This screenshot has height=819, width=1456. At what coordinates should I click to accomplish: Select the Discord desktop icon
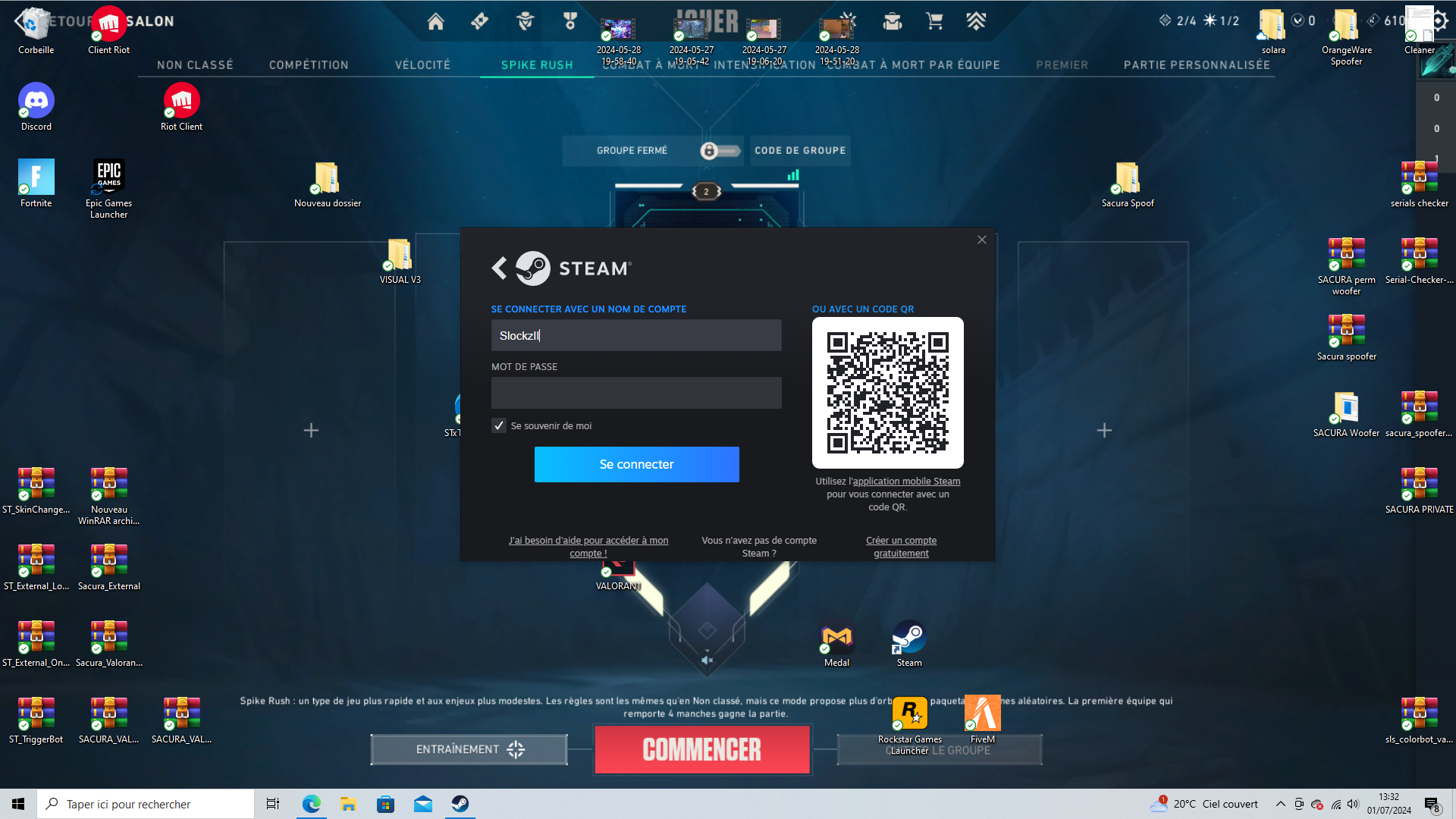(x=36, y=107)
